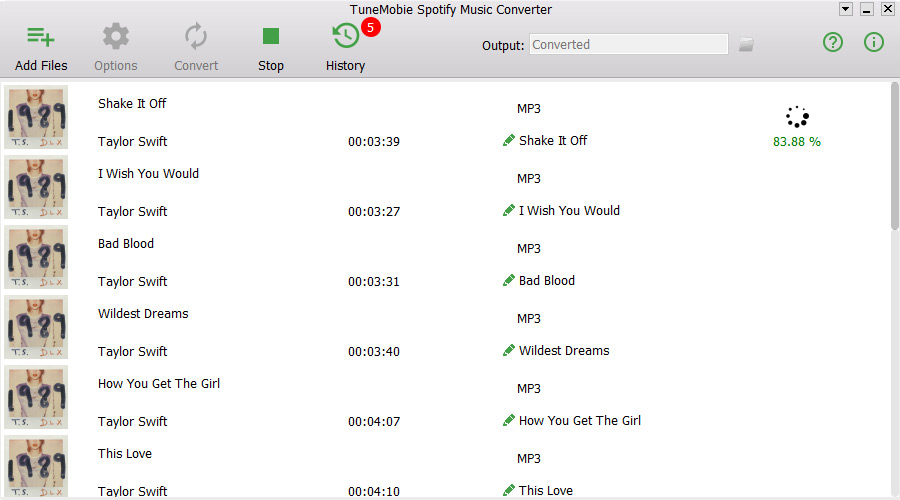Click the Options label
900x500 pixels.
tap(116, 65)
